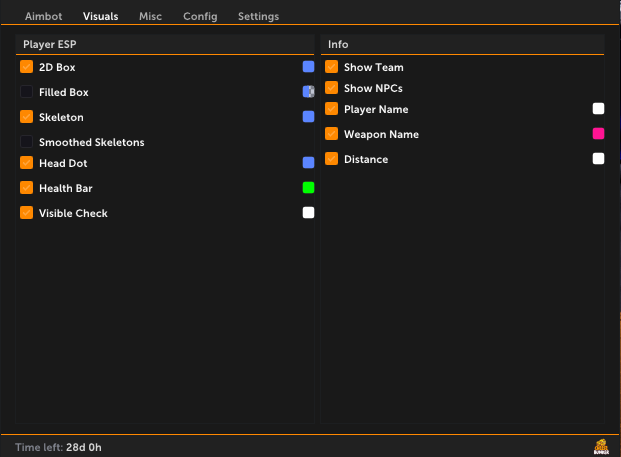Select the Visuals tab
The height and width of the screenshot is (457, 621).
(x=101, y=16)
